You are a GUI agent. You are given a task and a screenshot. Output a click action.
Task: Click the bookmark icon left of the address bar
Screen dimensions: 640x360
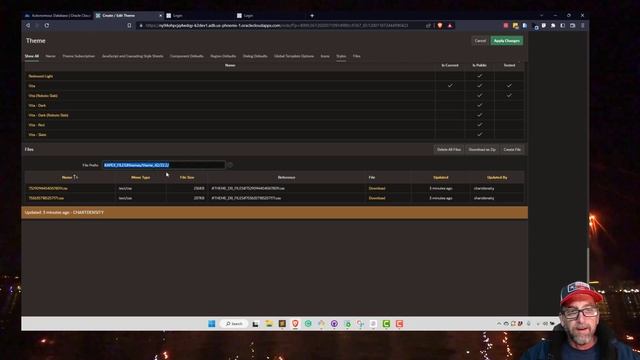point(129,25)
